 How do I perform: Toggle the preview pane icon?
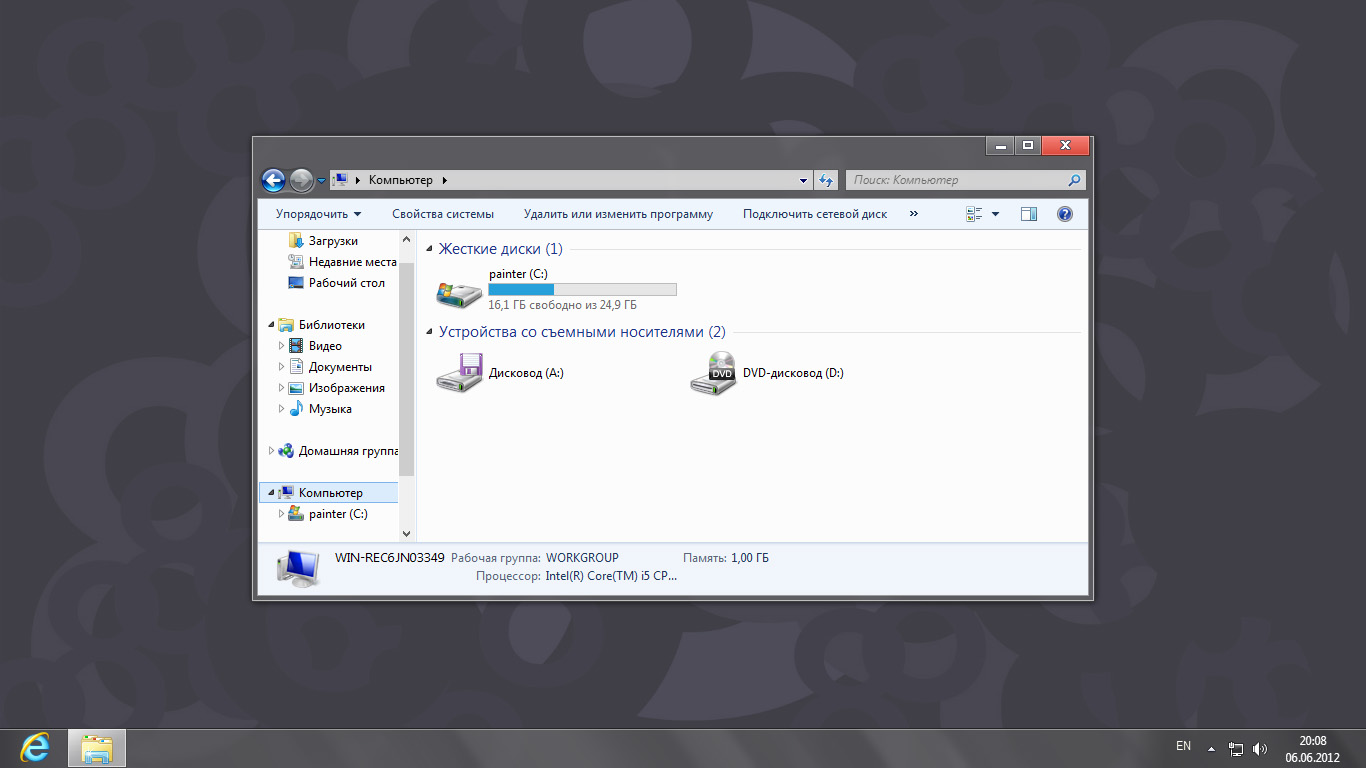pyautogui.click(x=1029, y=214)
